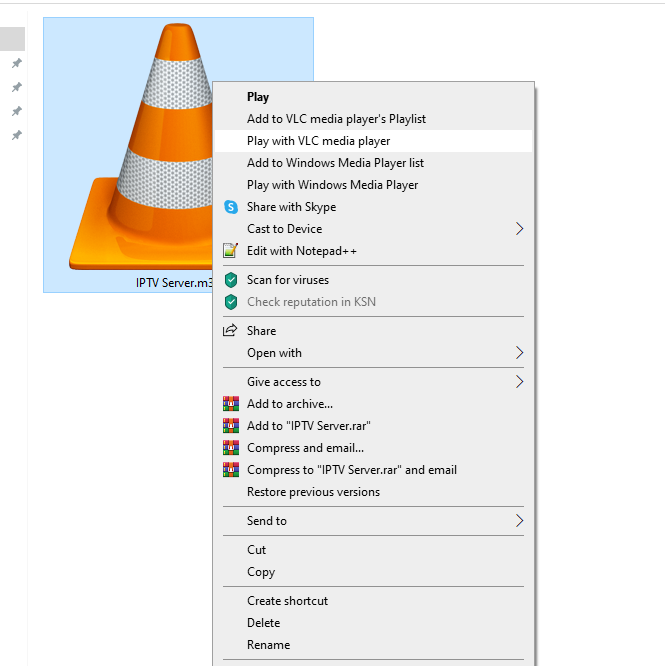This screenshot has height=666, width=665.
Task: Click WinRAR icon beside Compress to "IPTV Server.rar" and email
Action: [x=231, y=470]
